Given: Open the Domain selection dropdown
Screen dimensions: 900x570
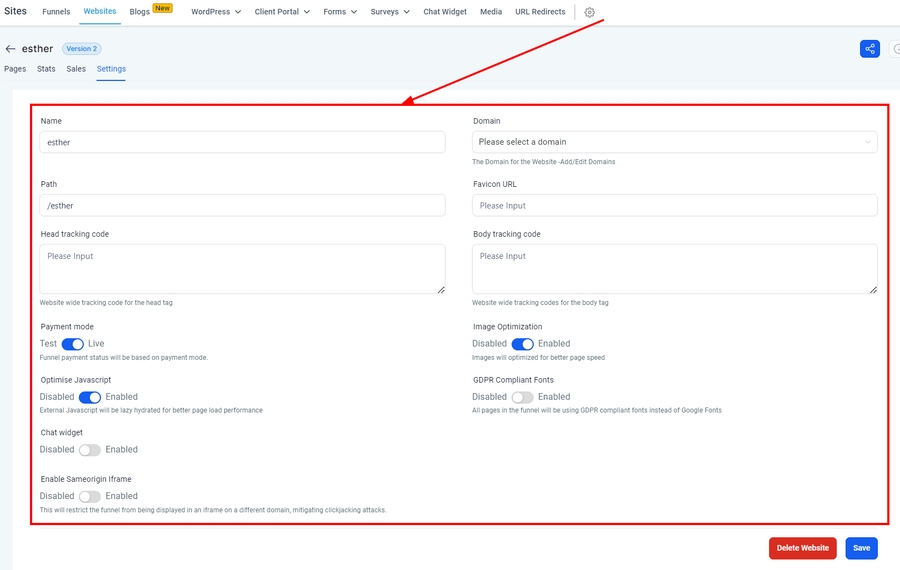Looking at the screenshot, I should [674, 142].
